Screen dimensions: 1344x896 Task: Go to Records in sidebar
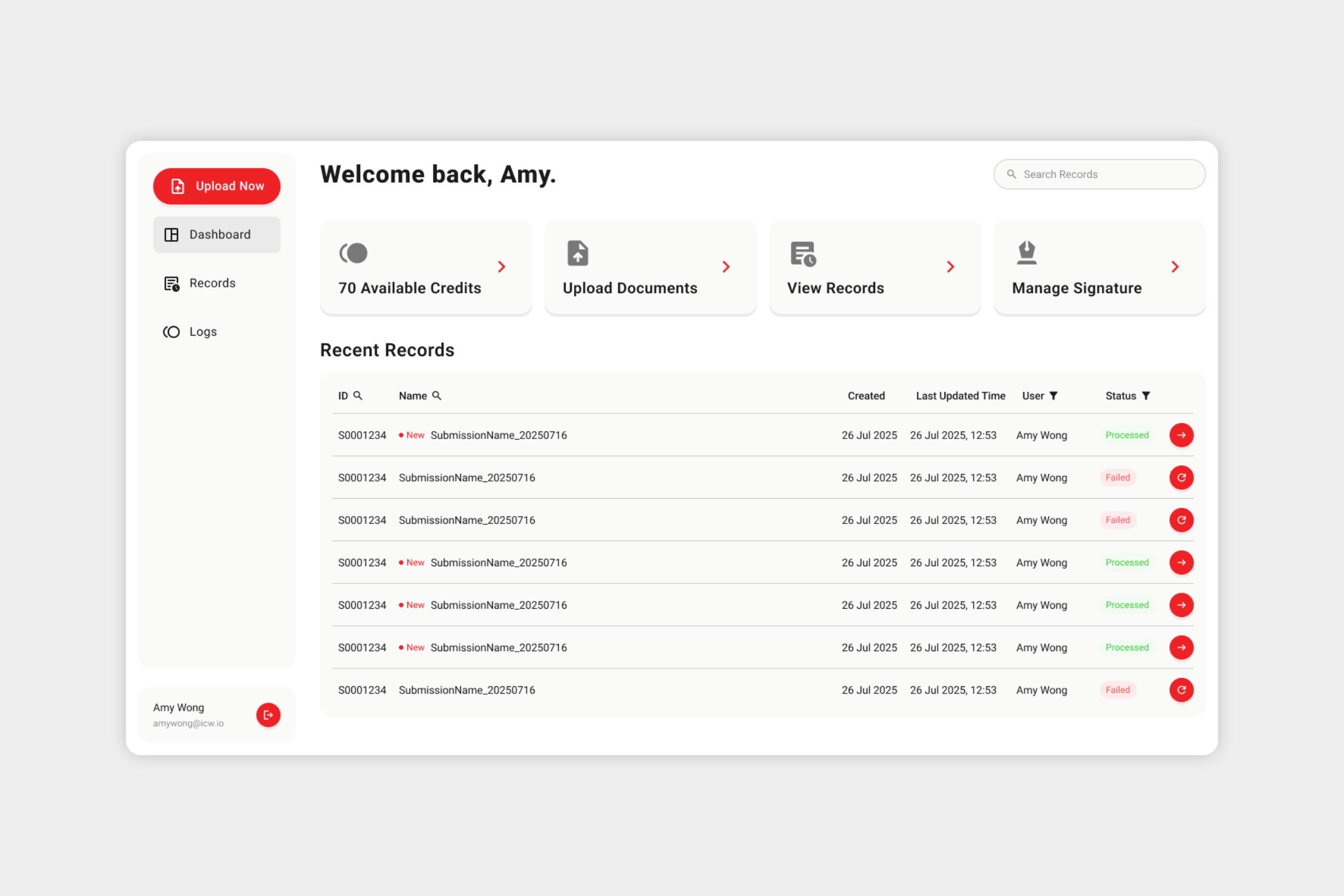click(212, 283)
